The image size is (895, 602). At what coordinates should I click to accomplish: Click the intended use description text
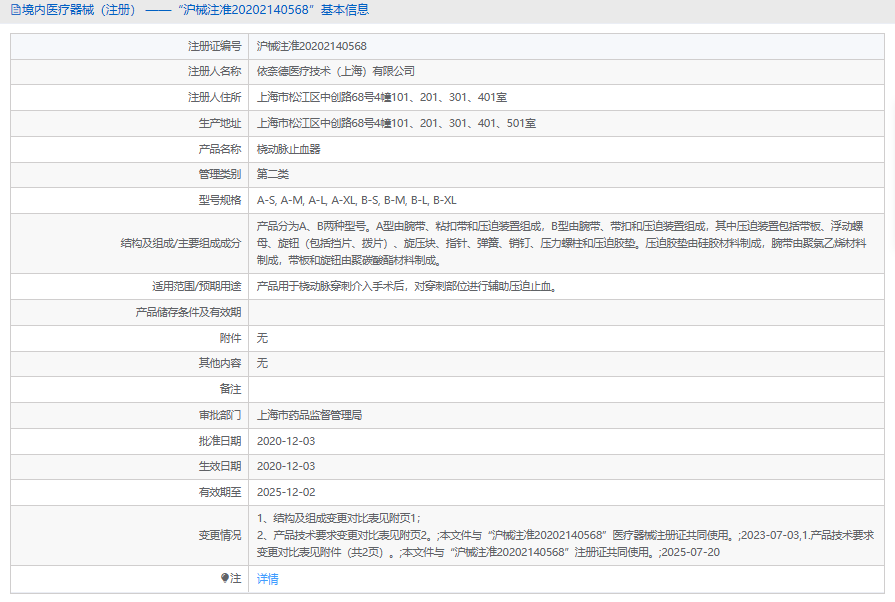coord(405,286)
